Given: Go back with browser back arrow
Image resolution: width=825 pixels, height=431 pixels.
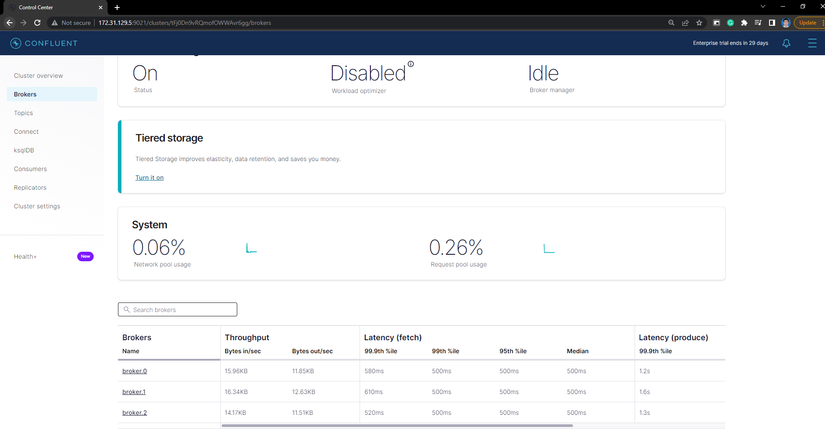Looking at the screenshot, I should tap(9, 23).
